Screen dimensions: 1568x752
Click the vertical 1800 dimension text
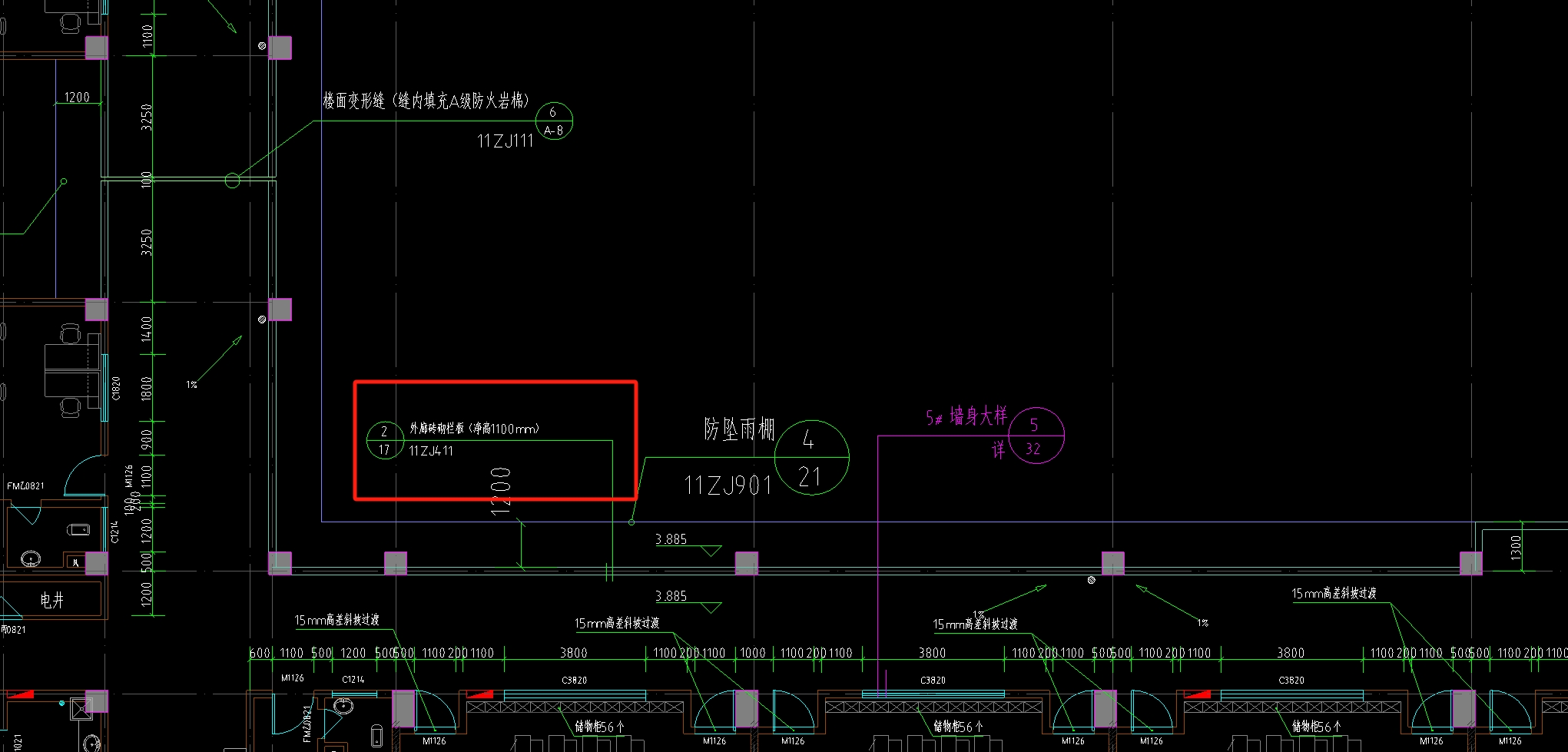coord(147,388)
